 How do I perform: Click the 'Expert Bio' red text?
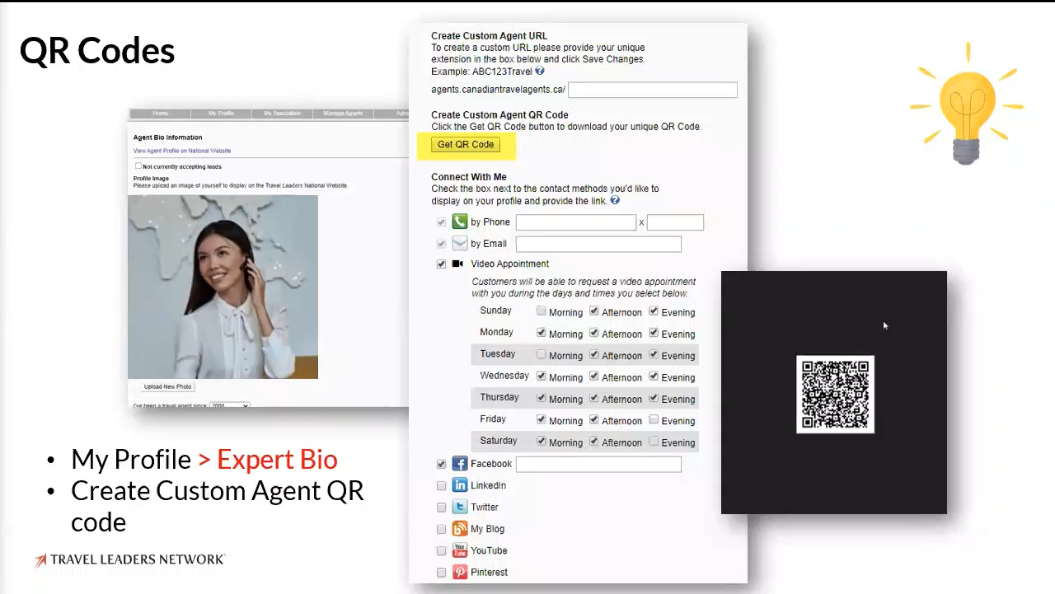(277, 459)
